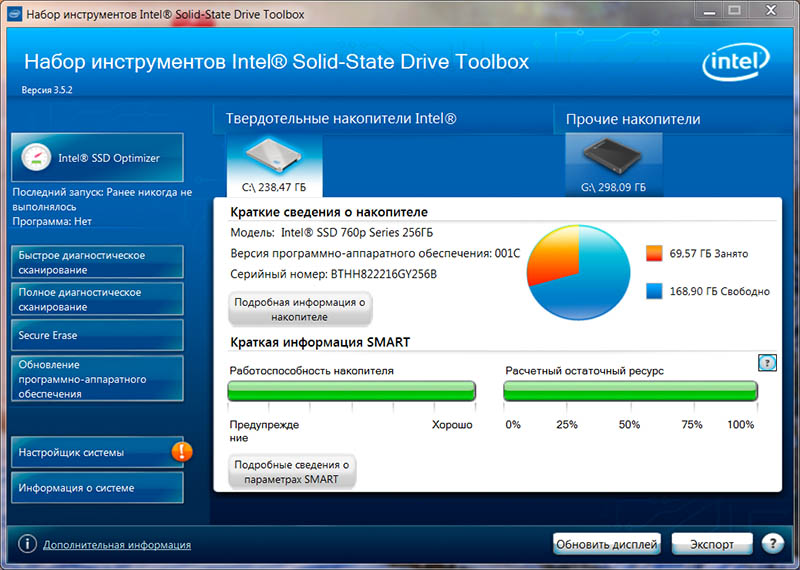Open Информация о системе
Screen dimensions: 800x570
[x=97, y=488]
